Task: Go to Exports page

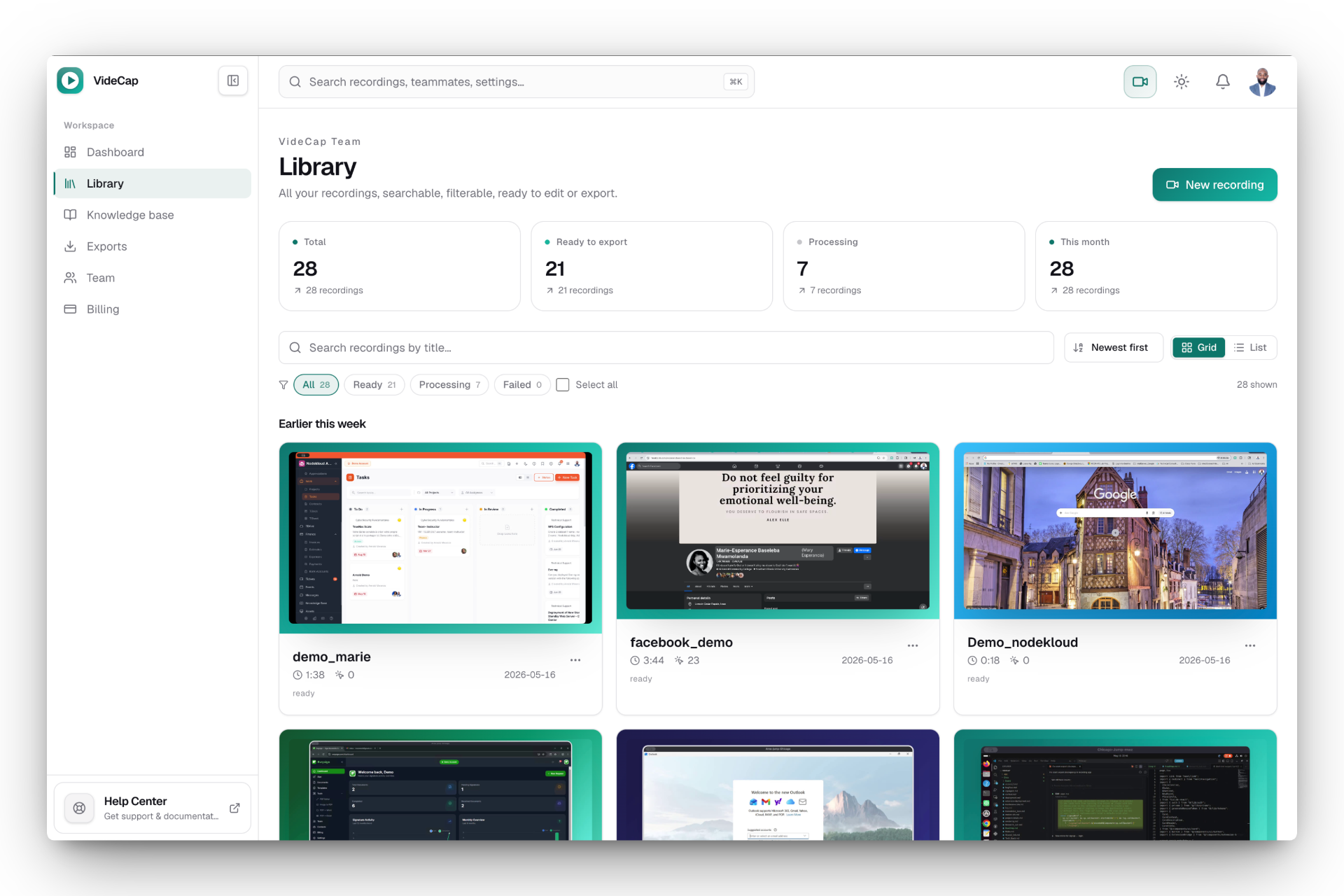Action: [x=152, y=246]
